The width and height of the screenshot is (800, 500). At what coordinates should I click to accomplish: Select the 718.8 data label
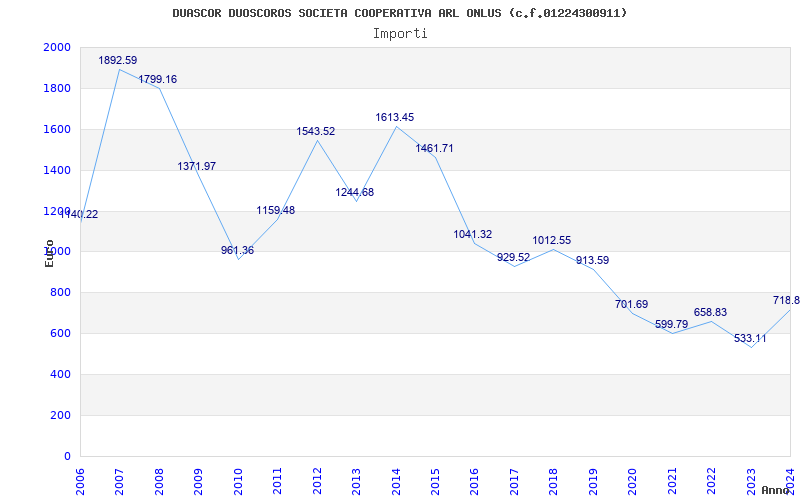point(786,300)
